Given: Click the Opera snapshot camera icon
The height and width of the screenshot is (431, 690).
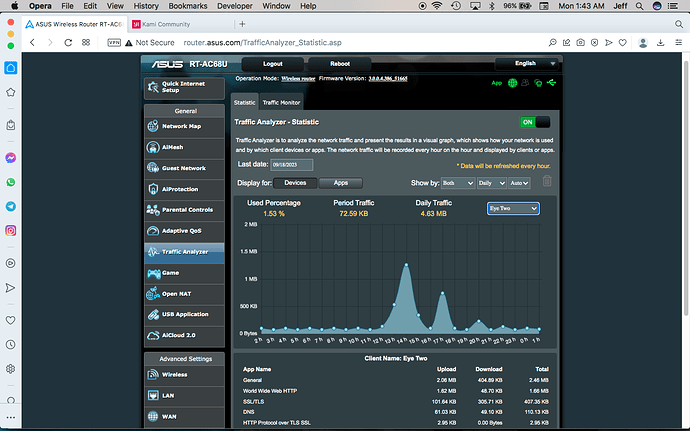Looking at the screenshot, I should [x=580, y=43].
